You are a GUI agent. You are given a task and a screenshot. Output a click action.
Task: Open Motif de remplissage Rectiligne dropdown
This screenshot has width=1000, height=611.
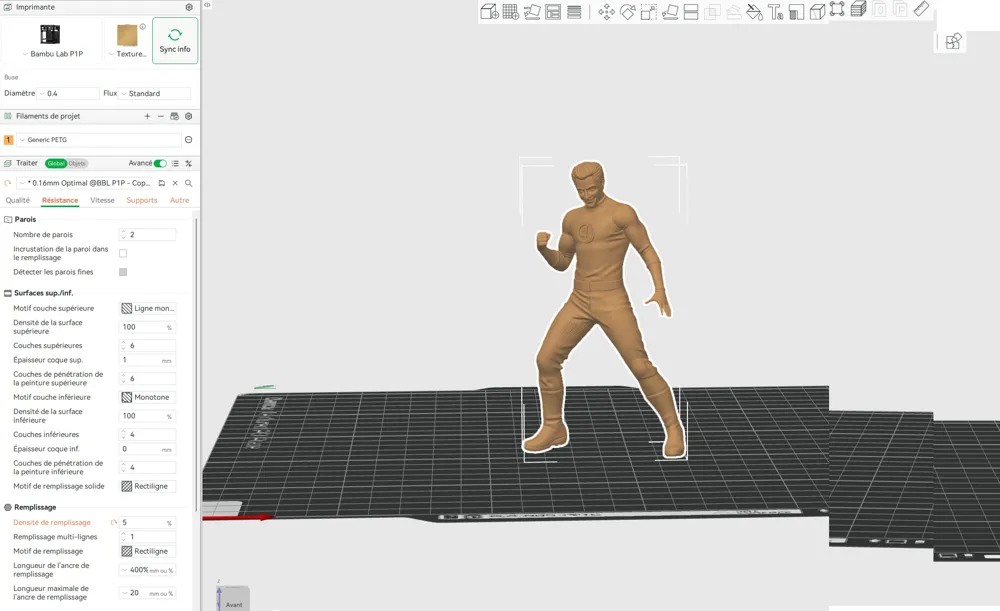click(148, 551)
